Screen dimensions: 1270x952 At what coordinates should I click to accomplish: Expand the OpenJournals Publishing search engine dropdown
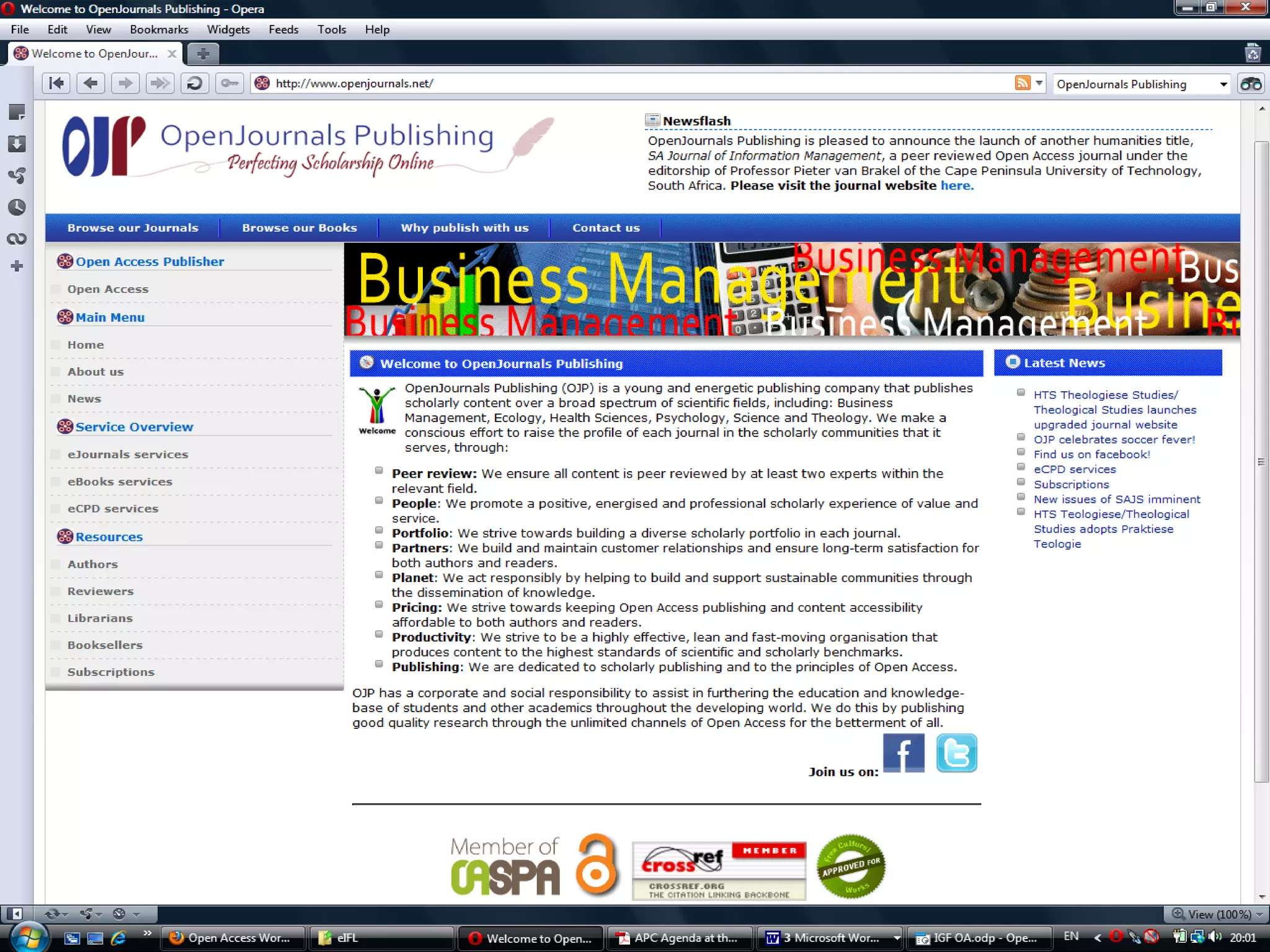[1223, 84]
